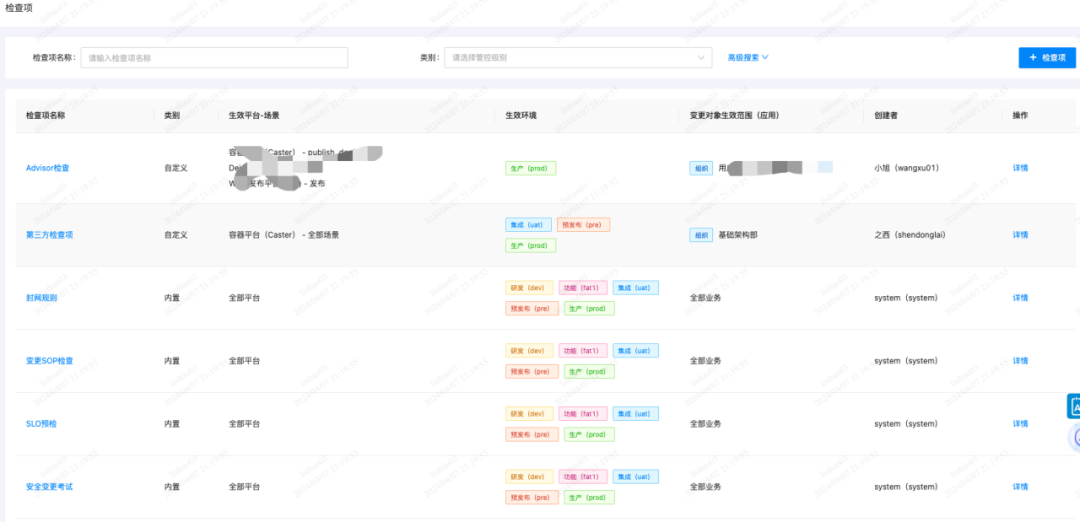
Task: Click the blue floating assistant icon
Action: 1074,406
